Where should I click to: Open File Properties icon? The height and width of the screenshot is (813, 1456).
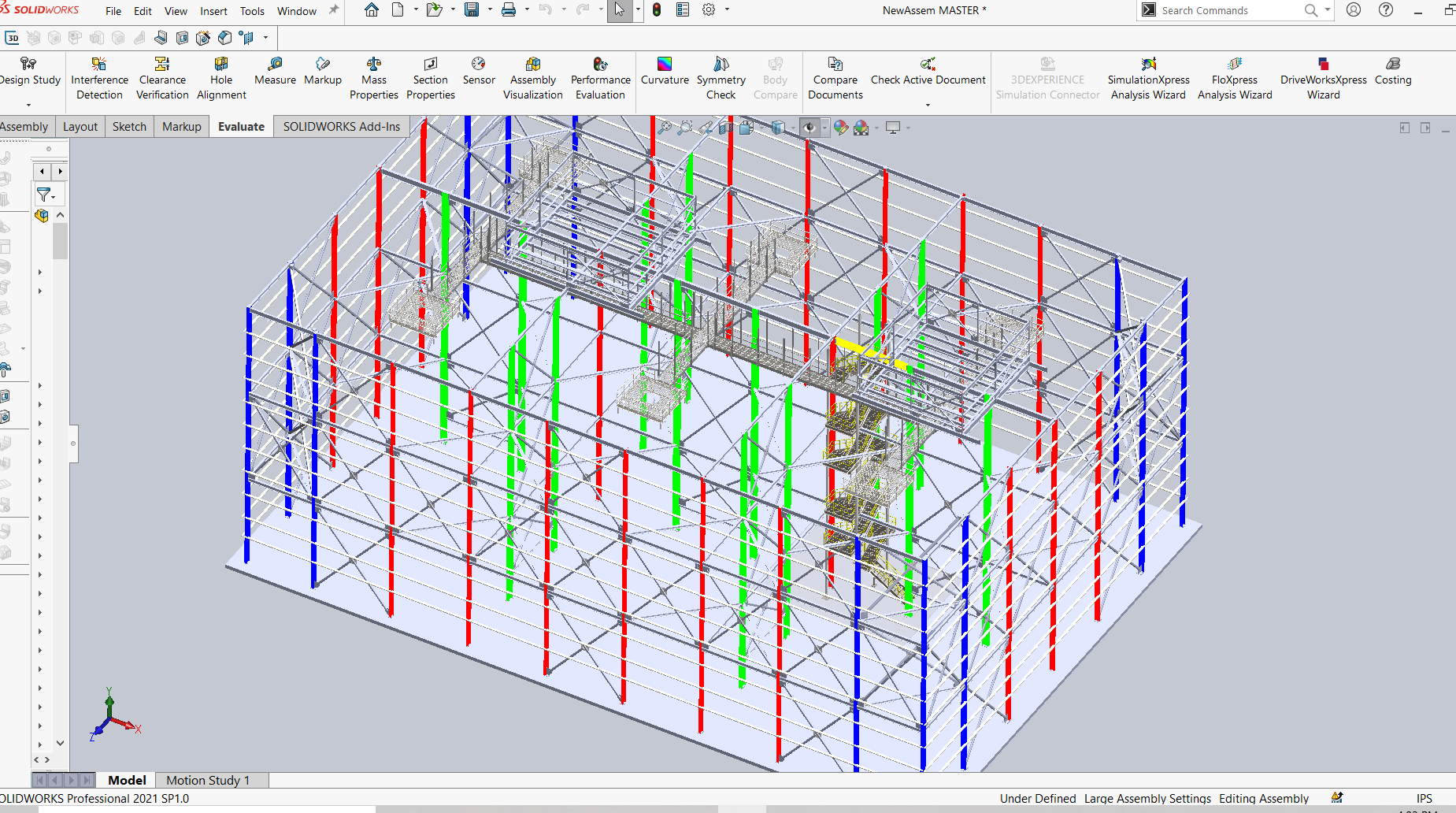pos(683,10)
